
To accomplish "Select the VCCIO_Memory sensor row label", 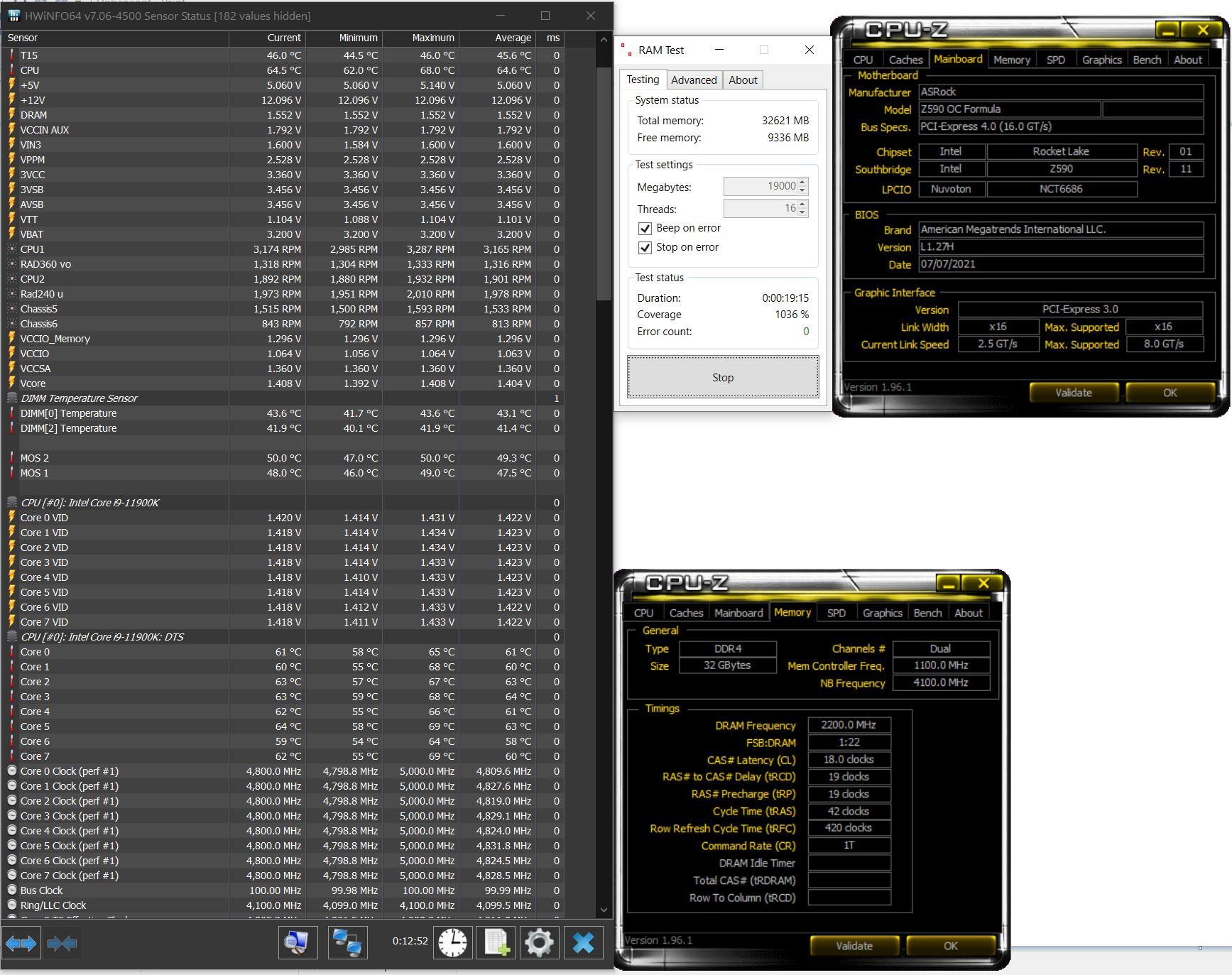I will click(55, 339).
